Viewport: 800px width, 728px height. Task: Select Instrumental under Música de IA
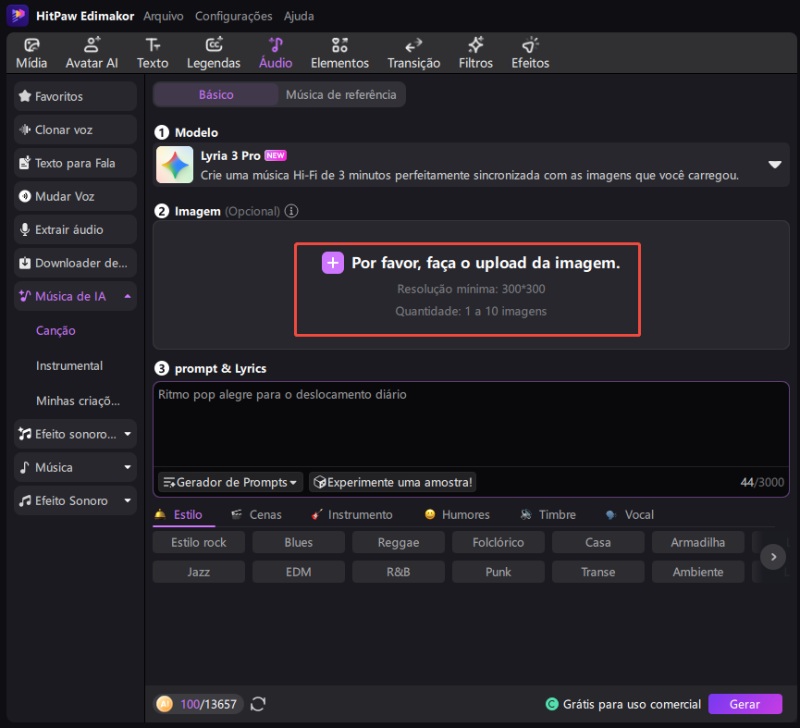click(x=69, y=366)
